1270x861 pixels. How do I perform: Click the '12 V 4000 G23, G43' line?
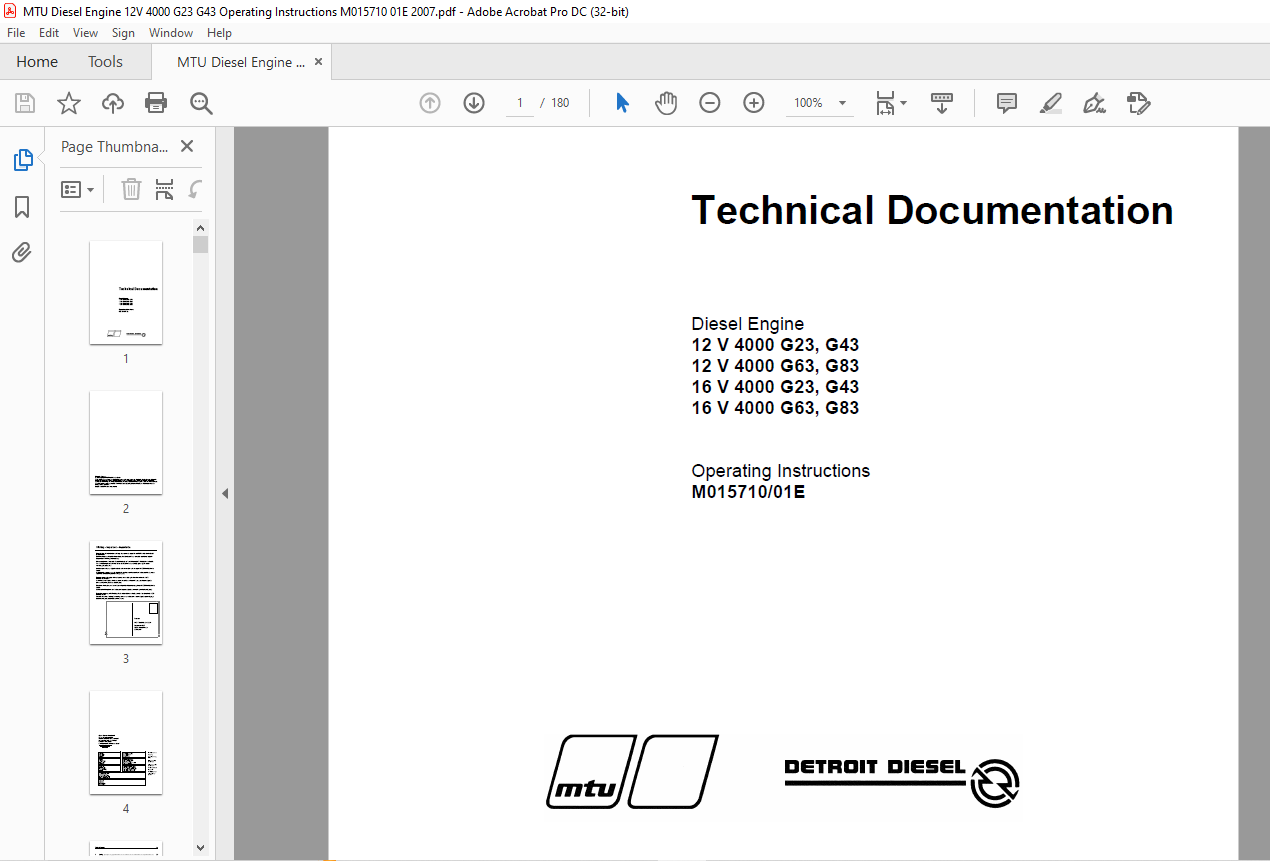pyautogui.click(x=775, y=345)
